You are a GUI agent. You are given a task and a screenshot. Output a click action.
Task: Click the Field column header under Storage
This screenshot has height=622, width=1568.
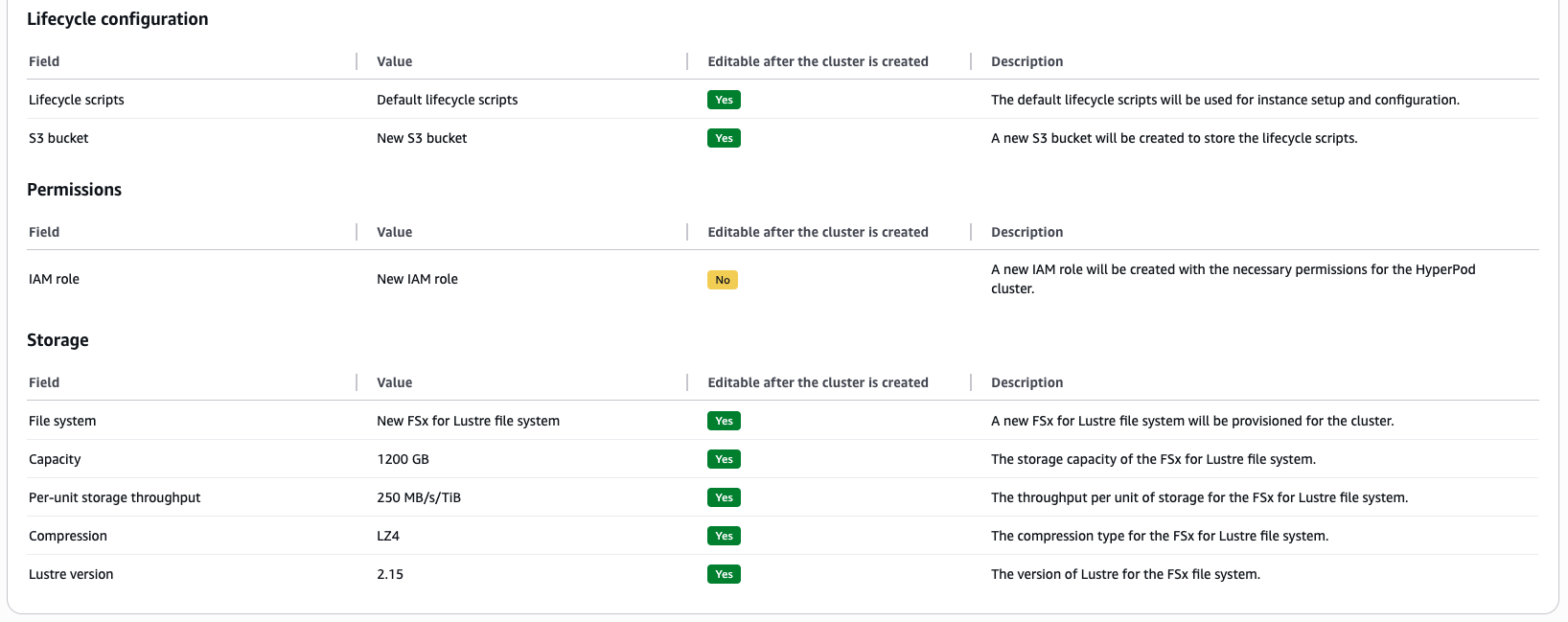tap(44, 382)
